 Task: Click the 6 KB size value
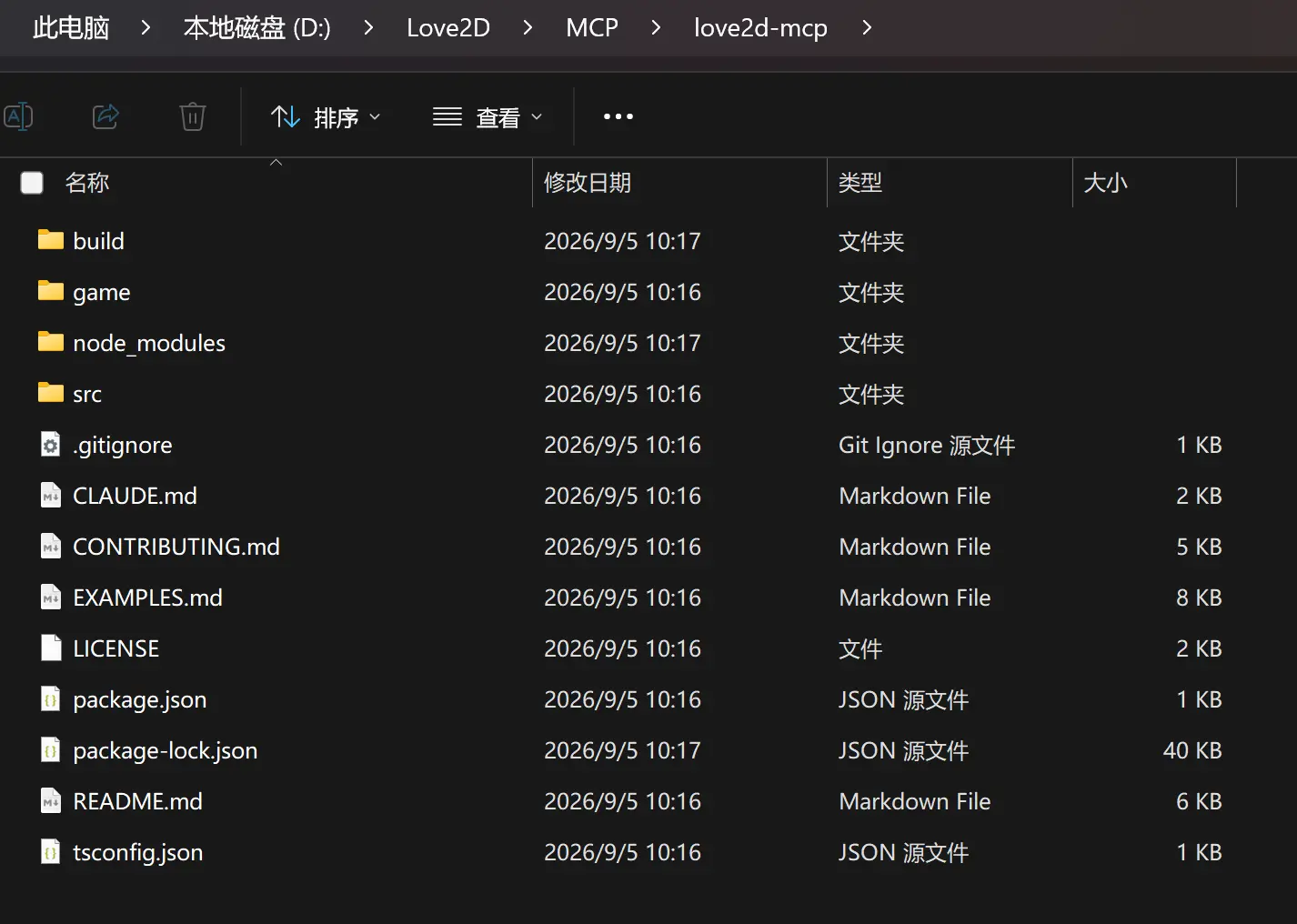(x=1199, y=801)
